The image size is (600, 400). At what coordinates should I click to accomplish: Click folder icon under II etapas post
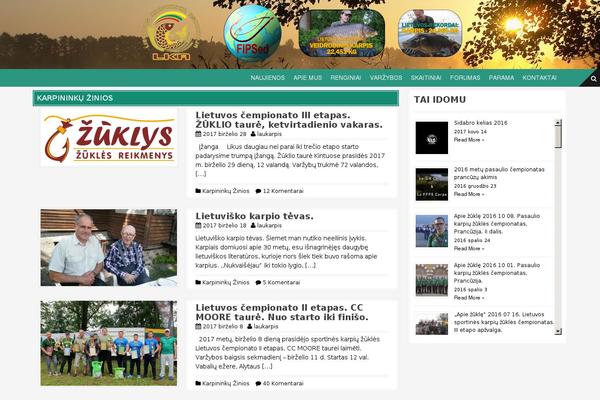pos(198,383)
